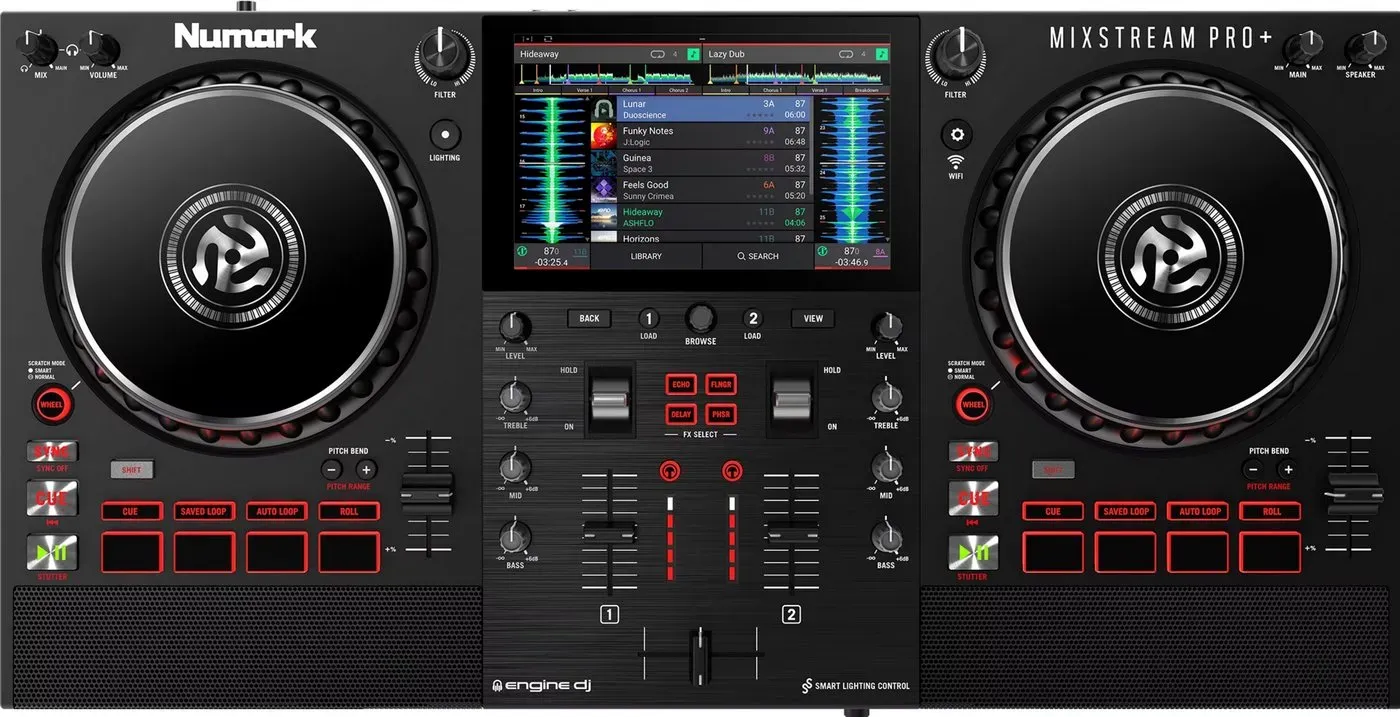This screenshot has width=1400, height=717.
Task: Click Hideaway ASHFLO album art thumbnail
Action: [603, 217]
